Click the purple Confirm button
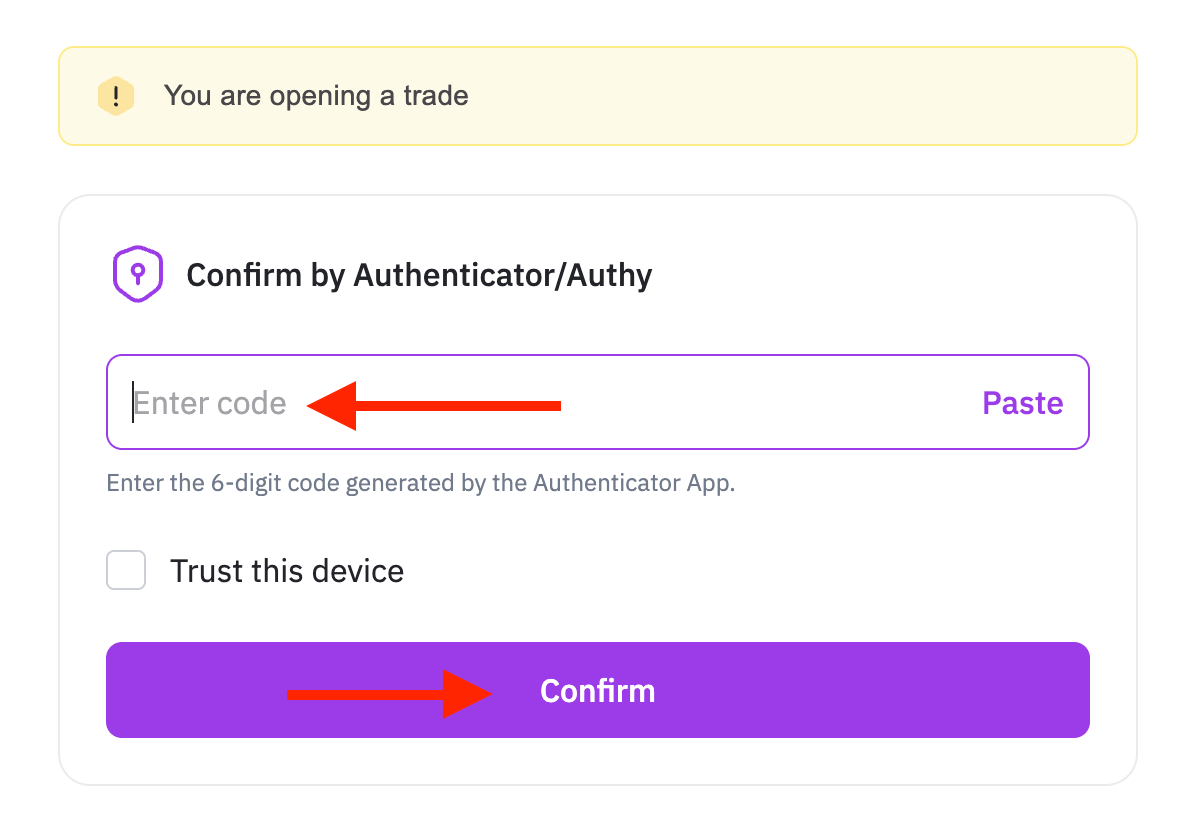Viewport: 1178px width, 818px height. pos(598,690)
